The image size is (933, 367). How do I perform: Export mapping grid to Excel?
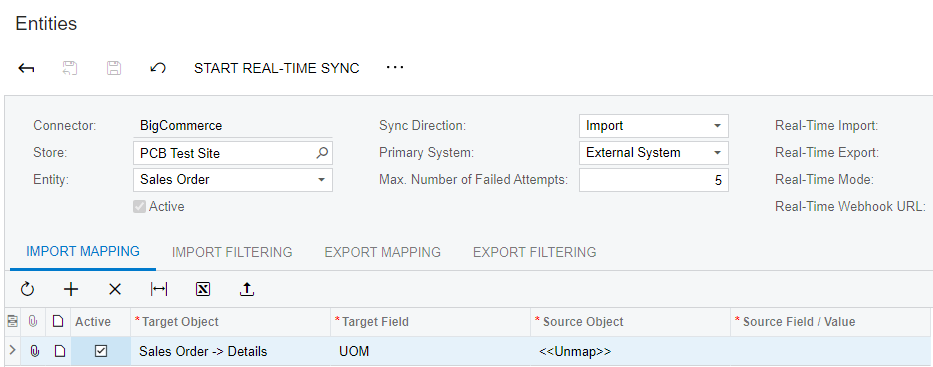pos(203,289)
